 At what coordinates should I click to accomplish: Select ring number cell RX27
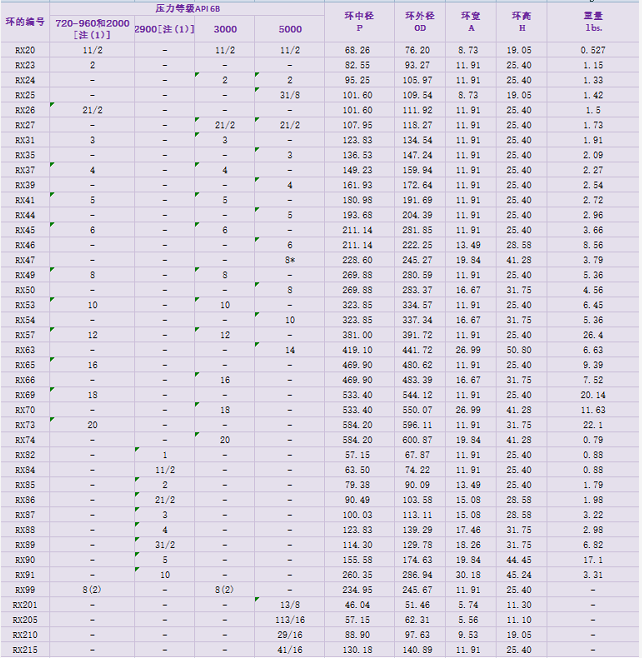click(x=25, y=125)
